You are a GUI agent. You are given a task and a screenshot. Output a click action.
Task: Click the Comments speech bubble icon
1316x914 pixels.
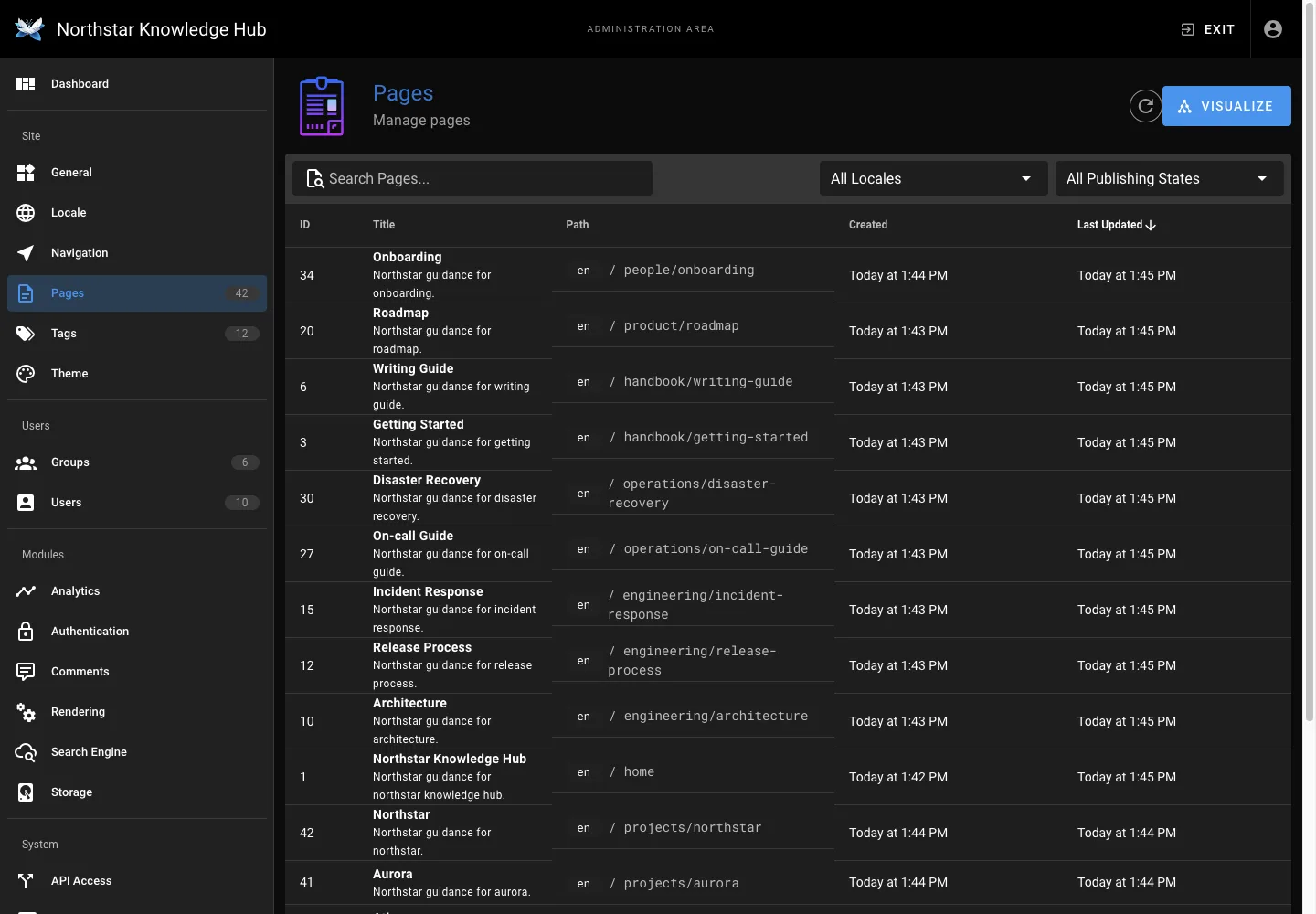coord(26,672)
